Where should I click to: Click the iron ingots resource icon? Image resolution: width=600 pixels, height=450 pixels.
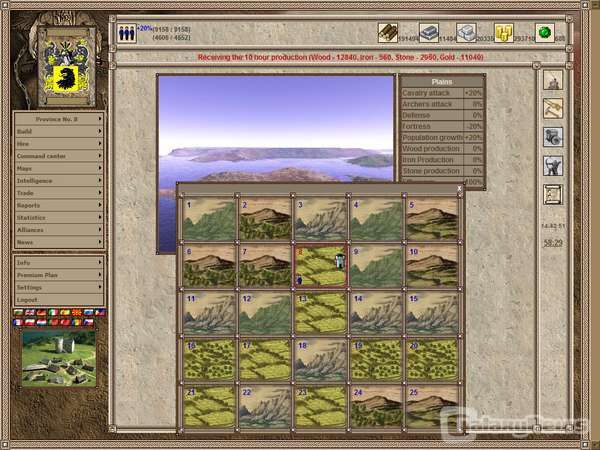pos(429,32)
